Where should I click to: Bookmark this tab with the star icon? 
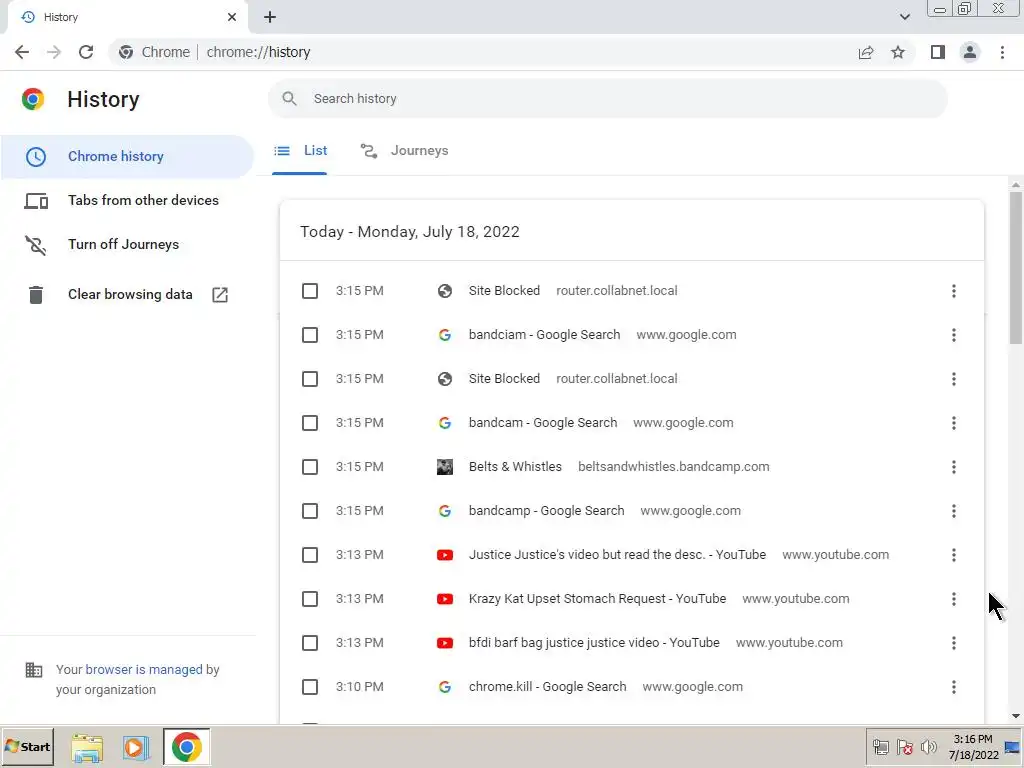point(898,52)
